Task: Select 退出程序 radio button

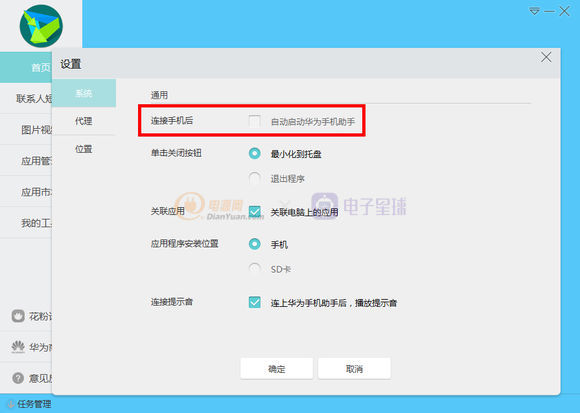Action: pyautogui.click(x=254, y=178)
